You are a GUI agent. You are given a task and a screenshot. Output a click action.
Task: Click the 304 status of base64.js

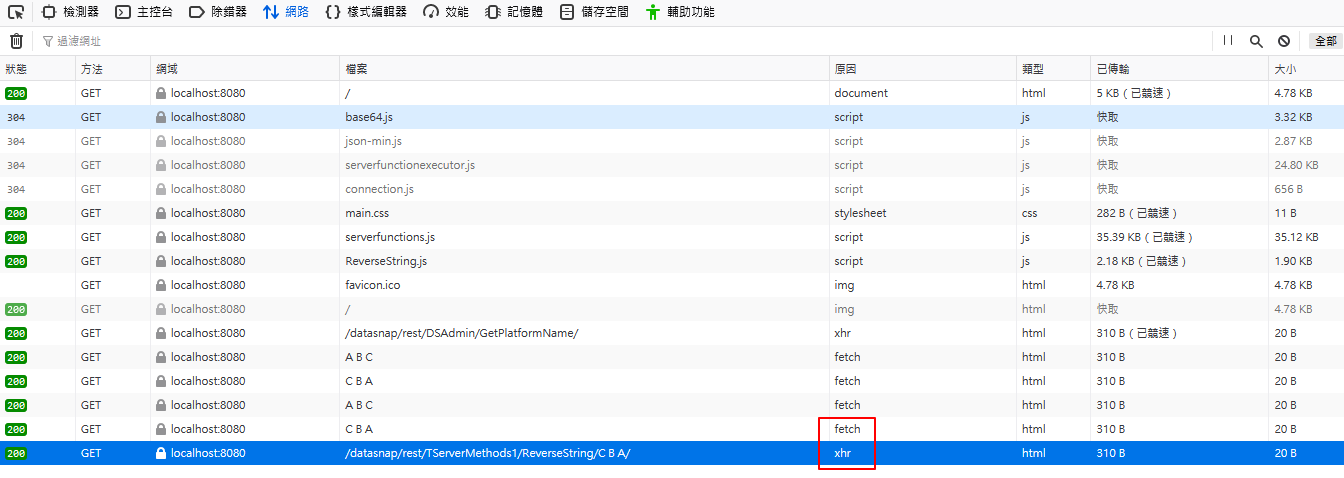pos(16,117)
